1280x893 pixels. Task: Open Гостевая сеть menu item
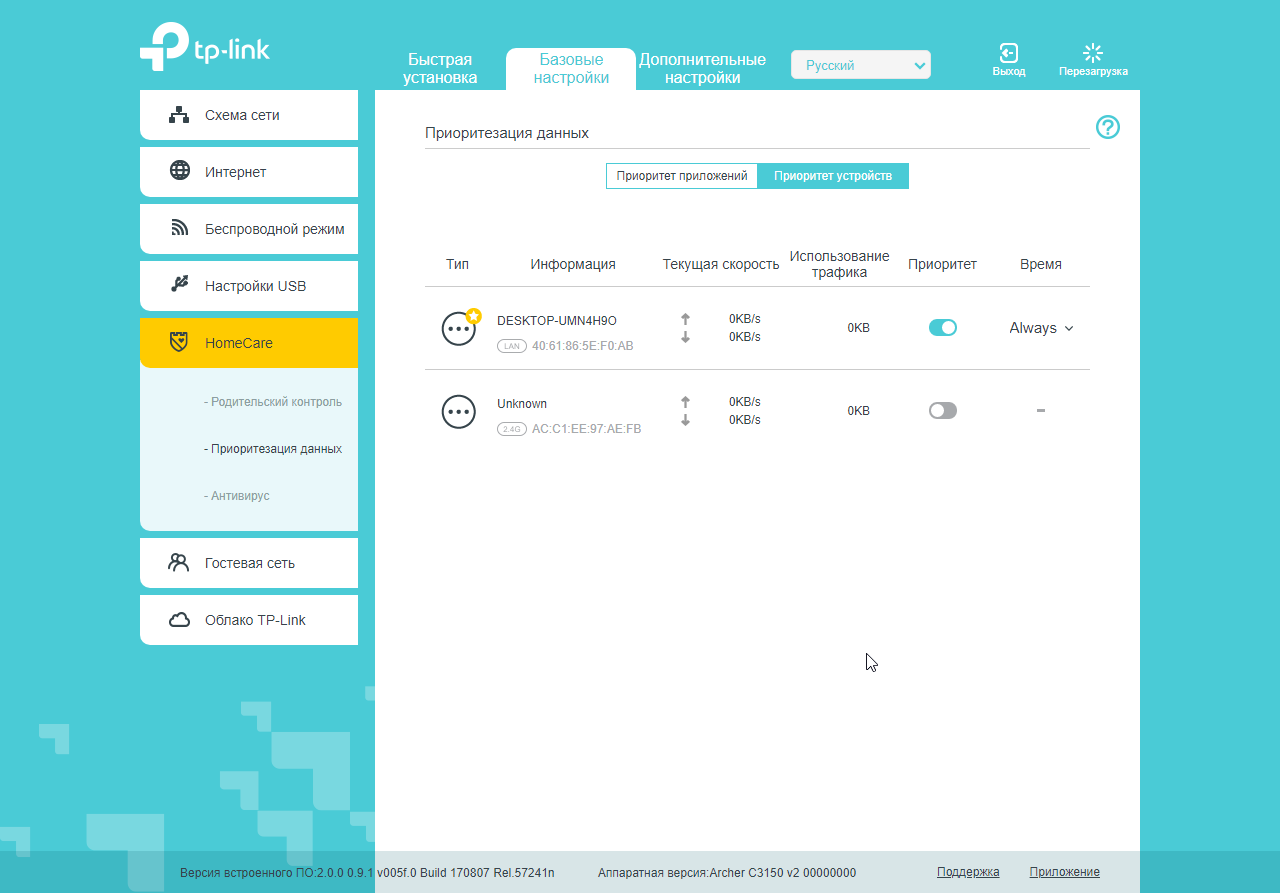[x=249, y=563]
